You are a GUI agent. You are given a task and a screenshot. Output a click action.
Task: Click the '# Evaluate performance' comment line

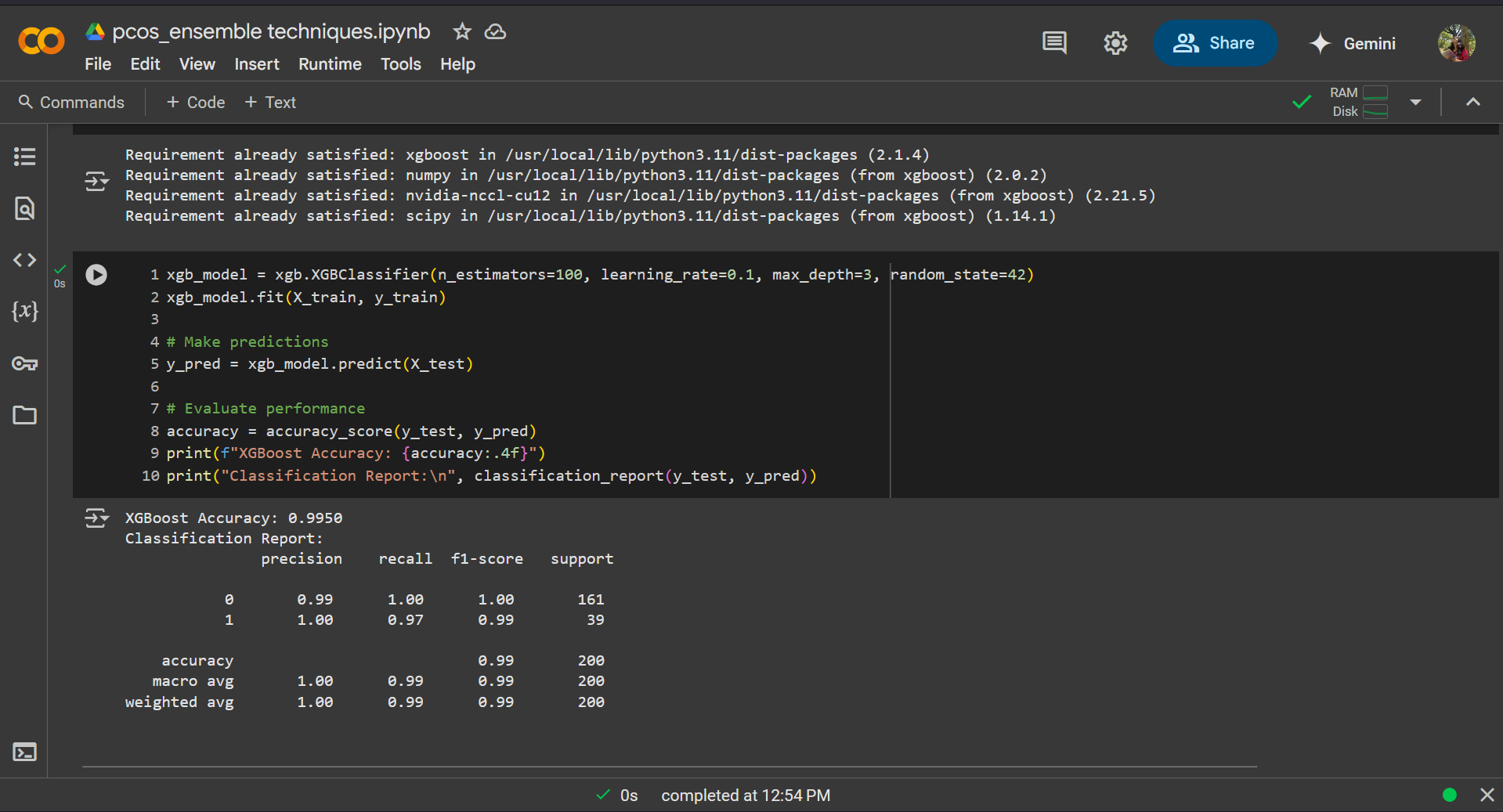coord(266,409)
